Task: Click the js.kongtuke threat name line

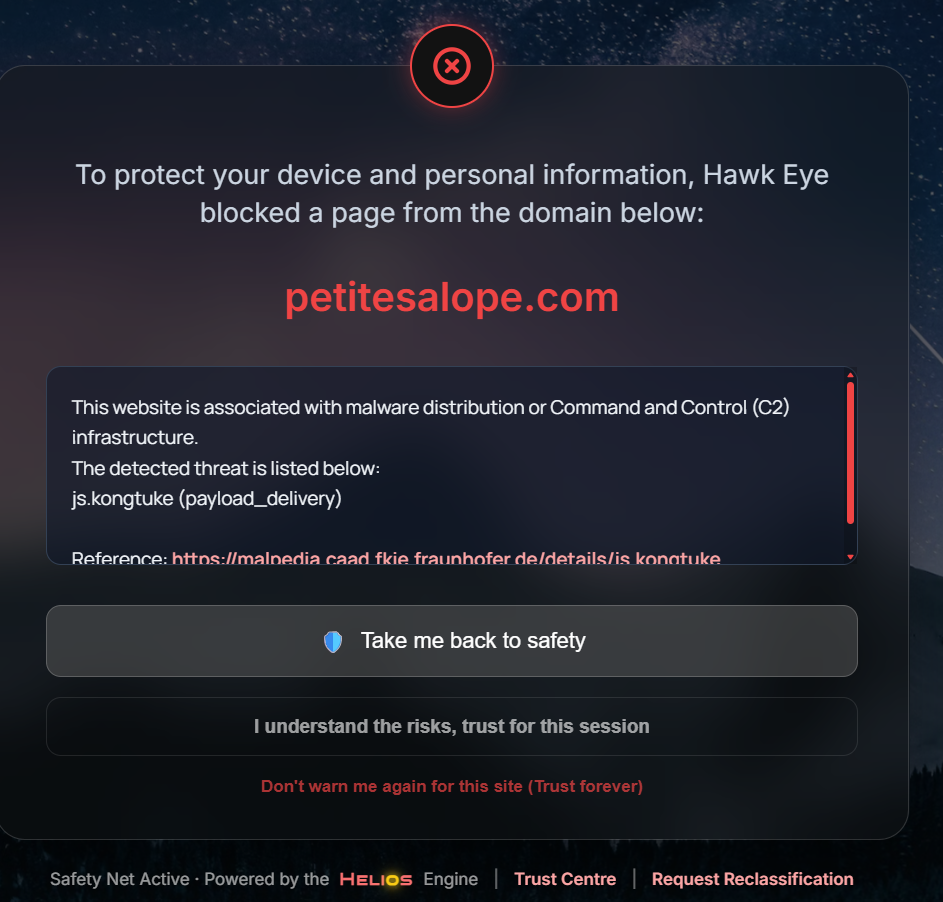Action: pyautogui.click(x=206, y=498)
